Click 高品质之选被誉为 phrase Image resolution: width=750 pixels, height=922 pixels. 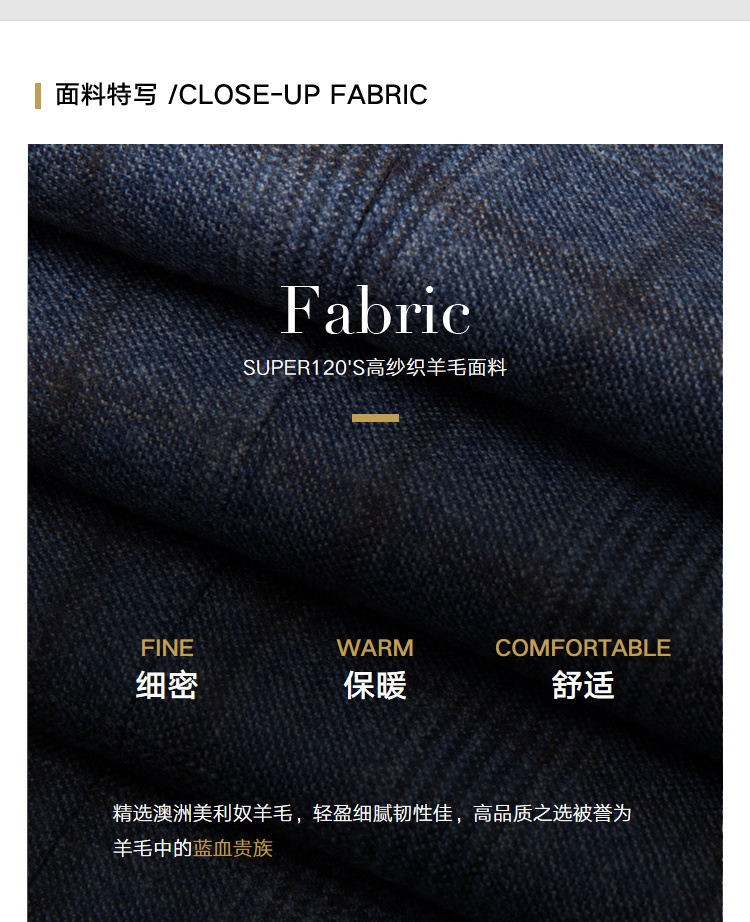click(552, 813)
